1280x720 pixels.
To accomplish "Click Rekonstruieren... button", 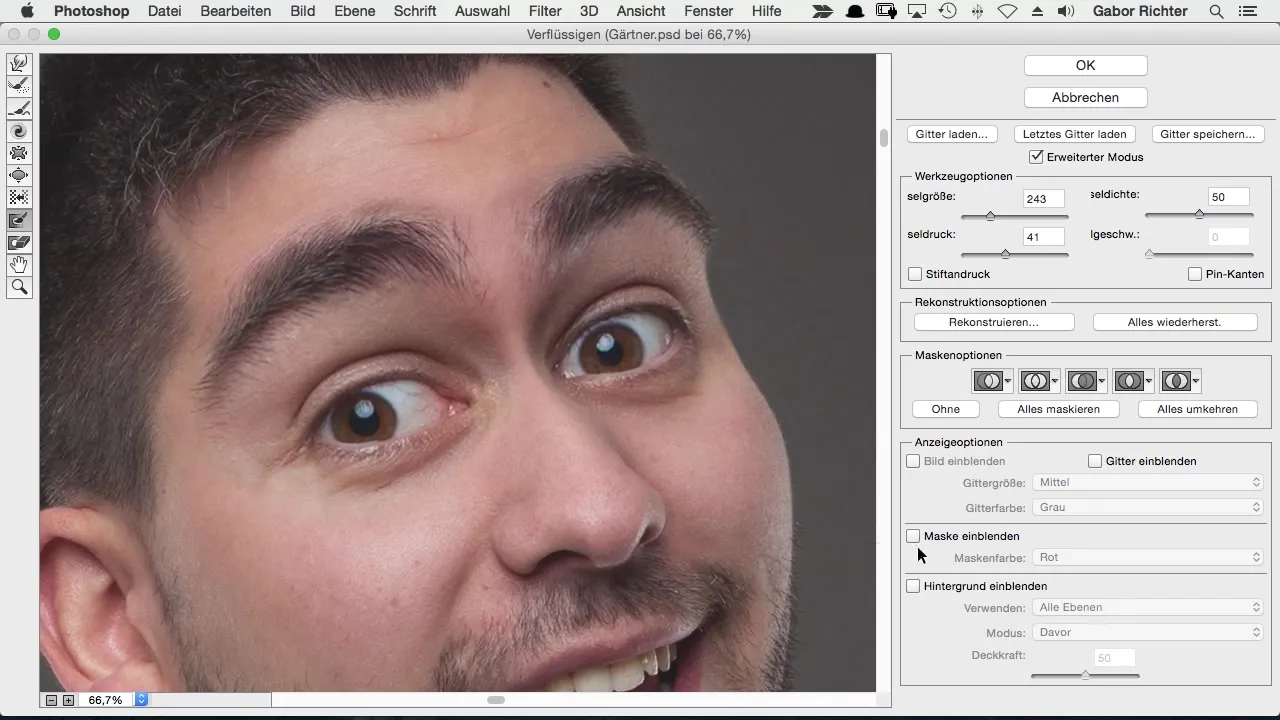I will [x=994, y=322].
